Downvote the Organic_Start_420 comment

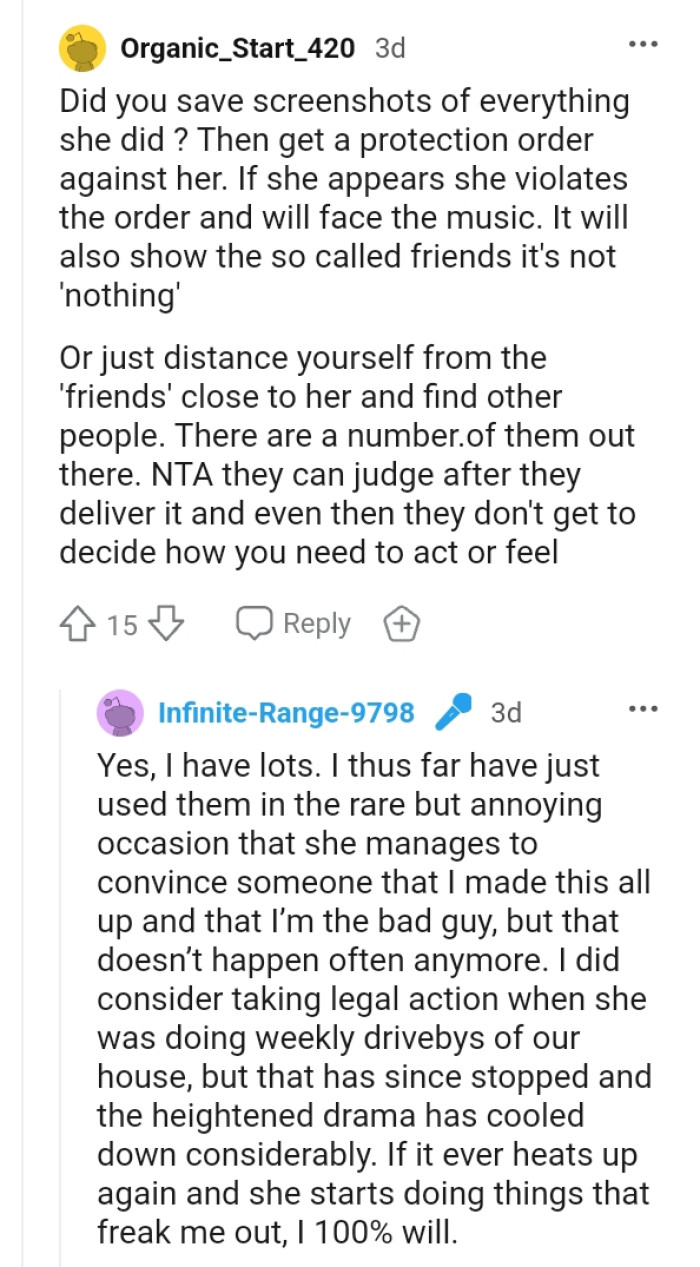click(x=166, y=625)
